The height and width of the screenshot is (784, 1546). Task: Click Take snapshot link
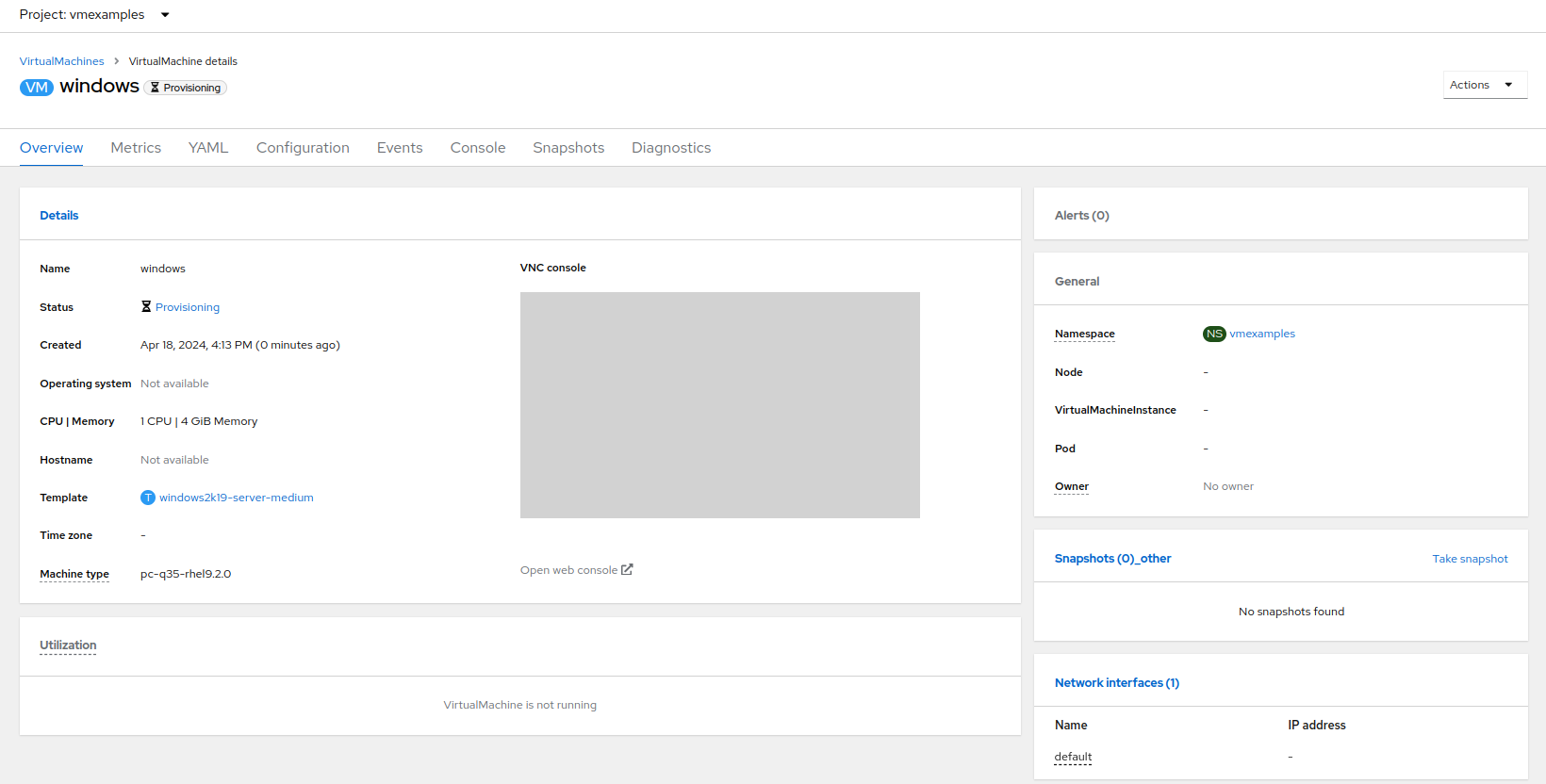coord(1471,559)
